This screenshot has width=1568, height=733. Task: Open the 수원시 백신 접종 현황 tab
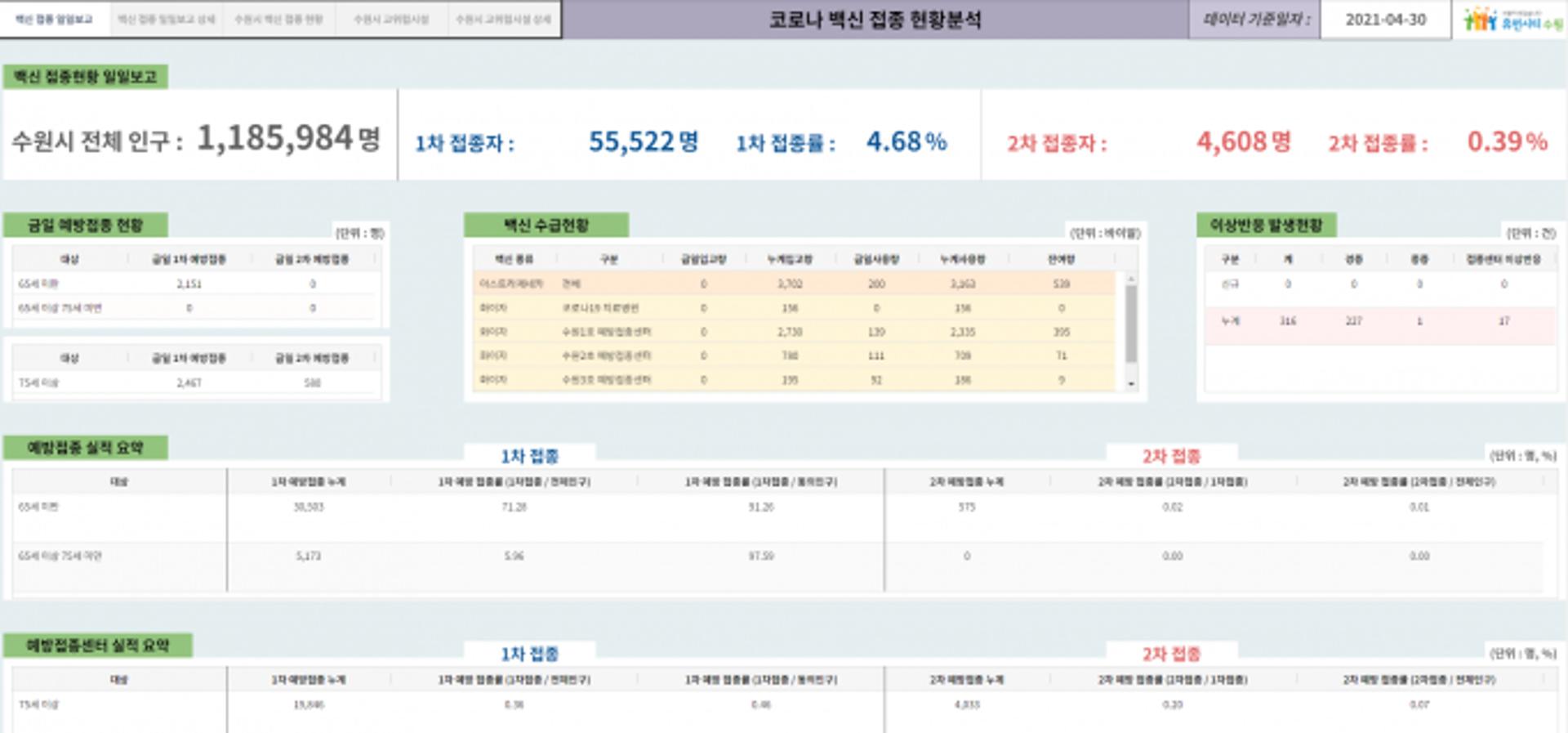(x=278, y=19)
